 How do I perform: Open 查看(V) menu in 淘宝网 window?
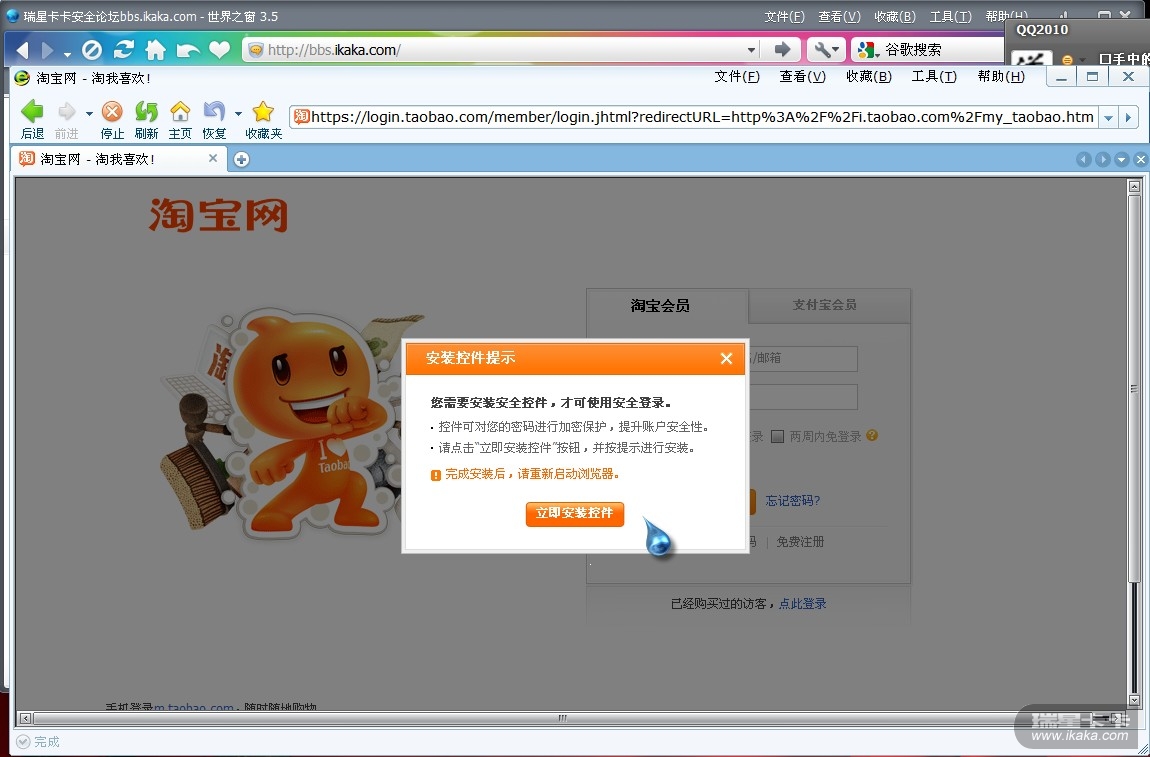click(x=802, y=76)
